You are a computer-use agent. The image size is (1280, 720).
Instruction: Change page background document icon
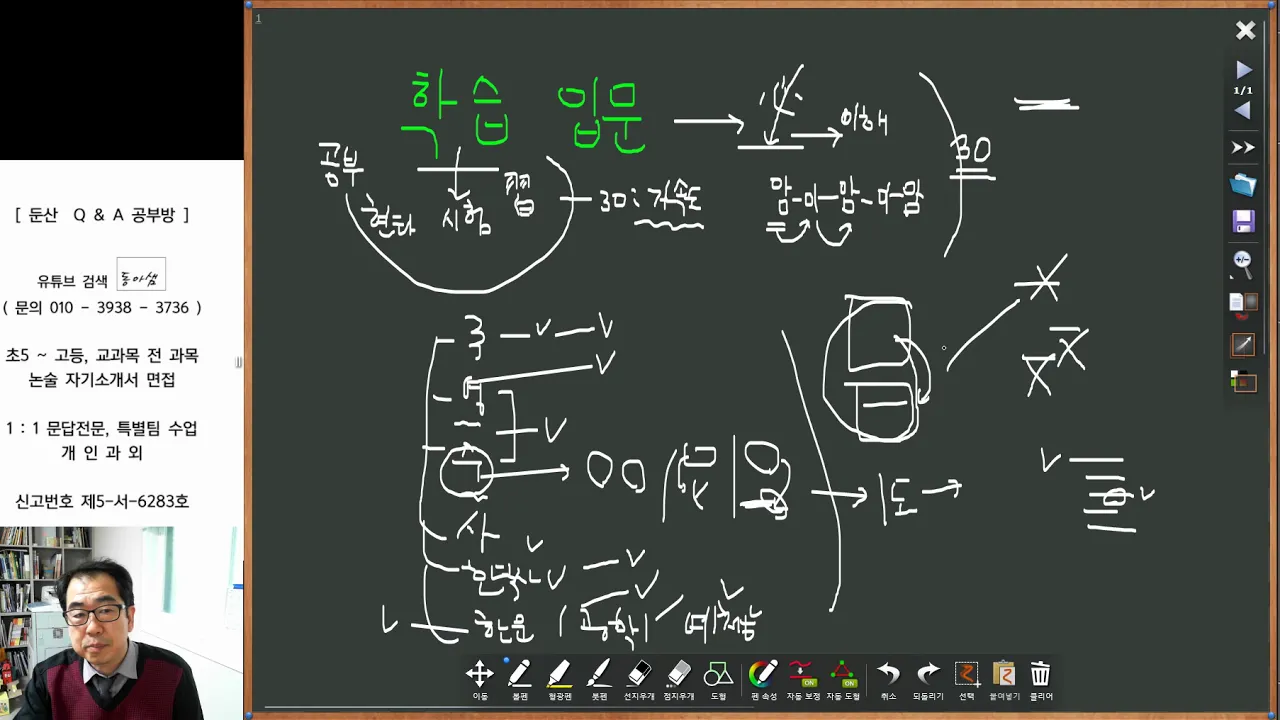pyautogui.click(x=1243, y=302)
